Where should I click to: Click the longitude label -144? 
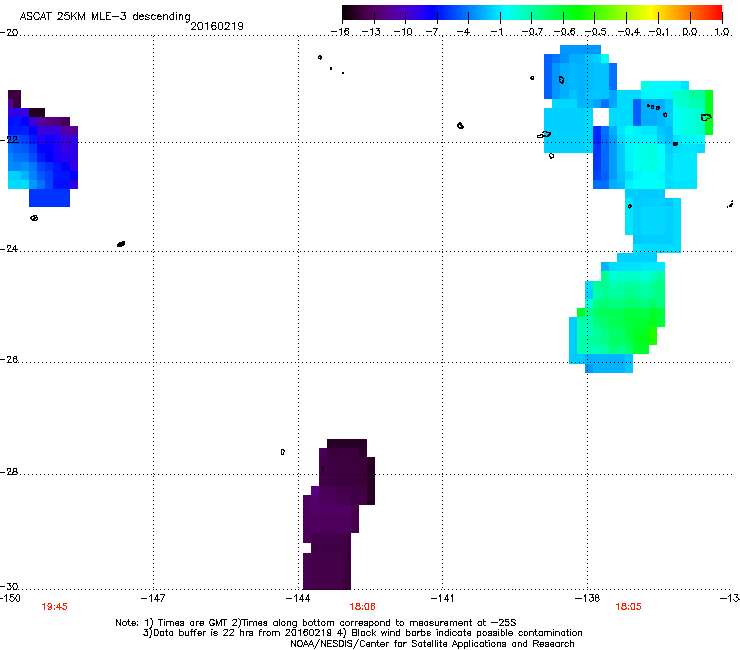[298, 598]
